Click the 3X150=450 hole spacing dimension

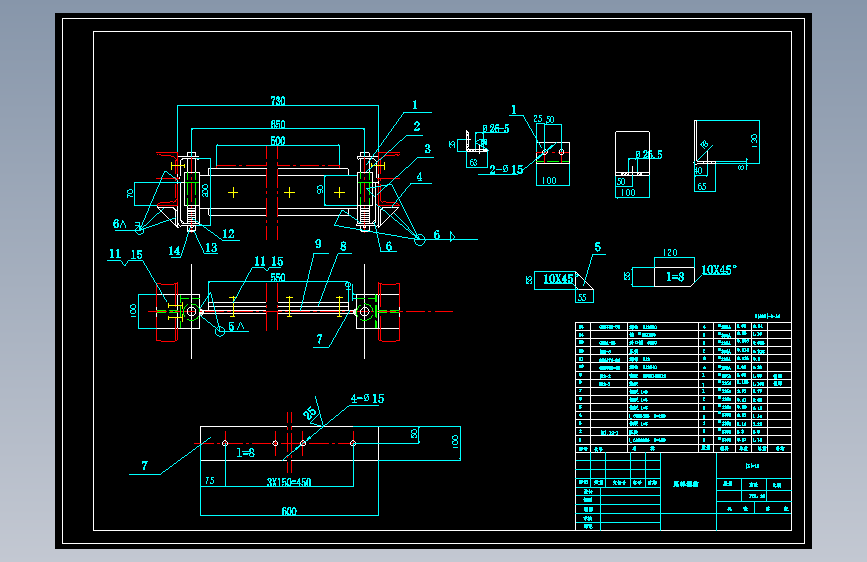pyautogui.click(x=289, y=482)
